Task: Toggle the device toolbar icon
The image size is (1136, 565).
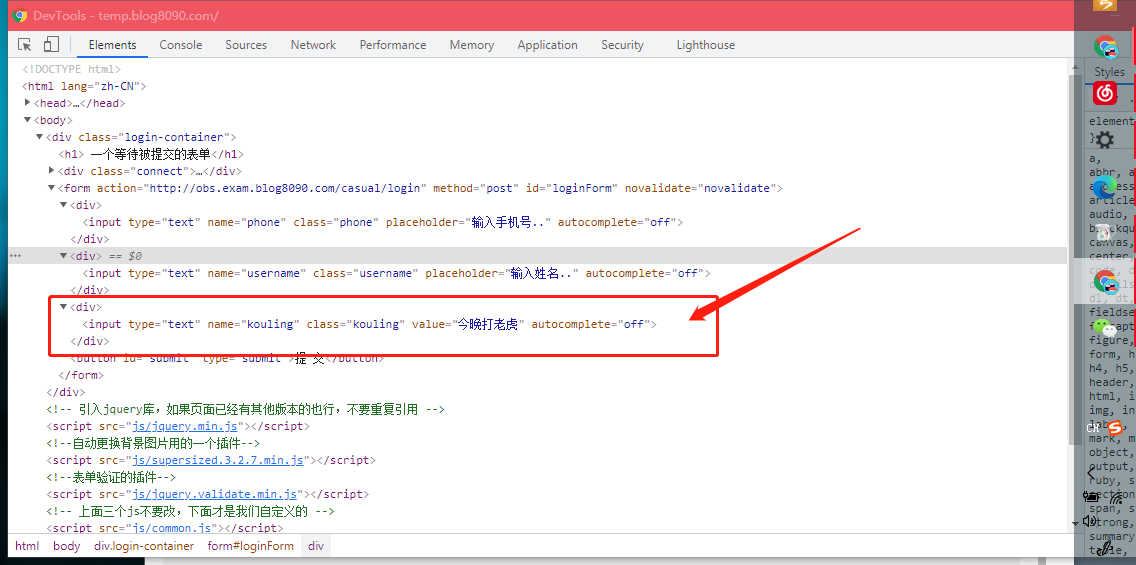Action: click(51, 45)
